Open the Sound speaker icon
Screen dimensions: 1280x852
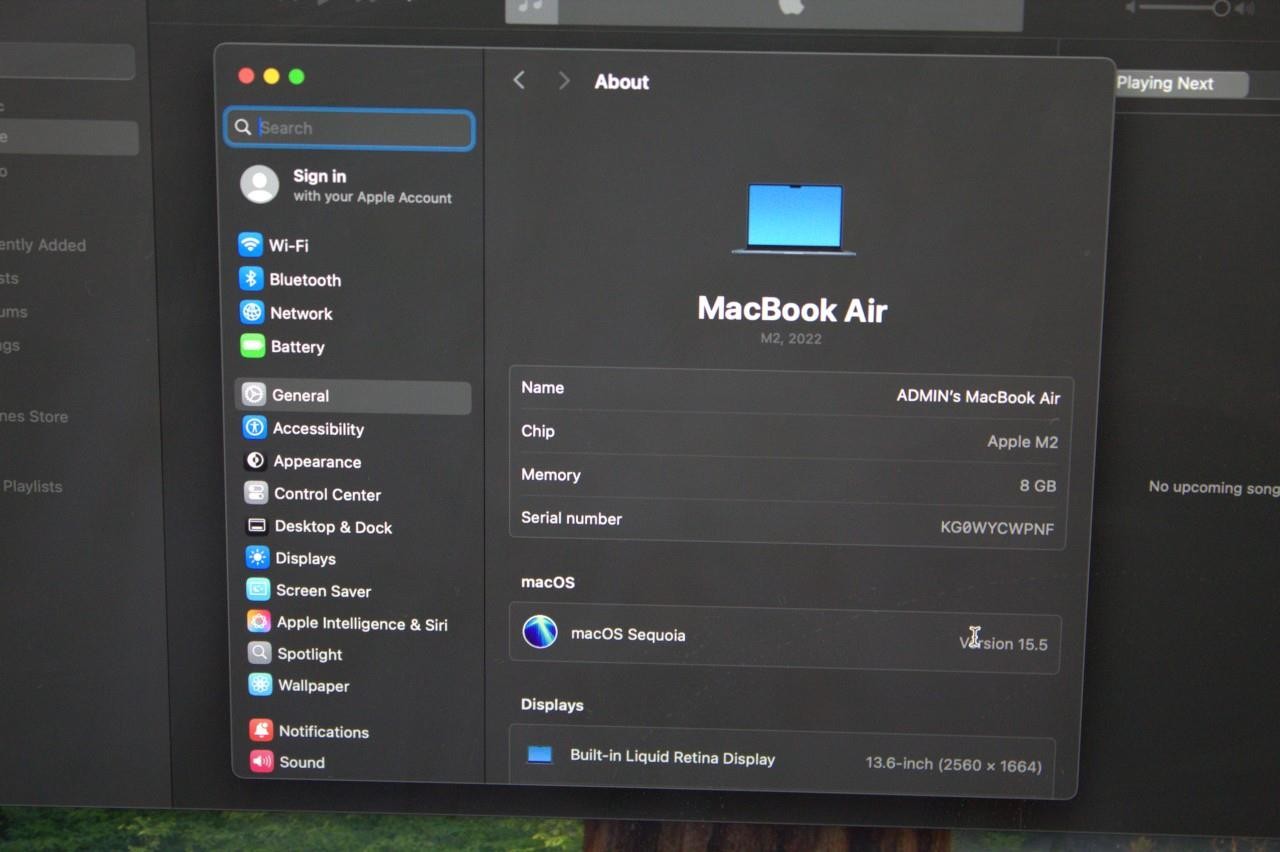[262, 761]
